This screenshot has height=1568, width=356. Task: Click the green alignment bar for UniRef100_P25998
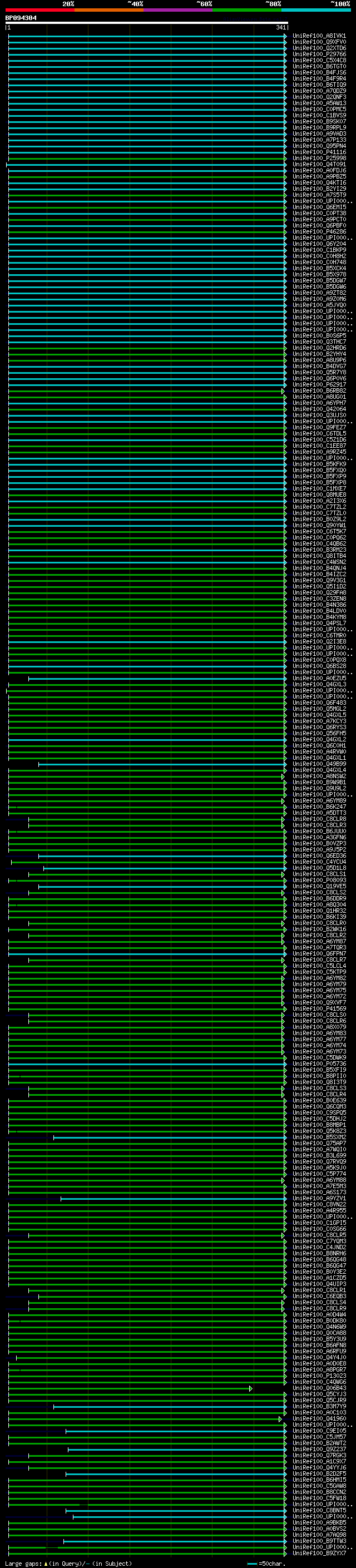[x=147, y=159]
